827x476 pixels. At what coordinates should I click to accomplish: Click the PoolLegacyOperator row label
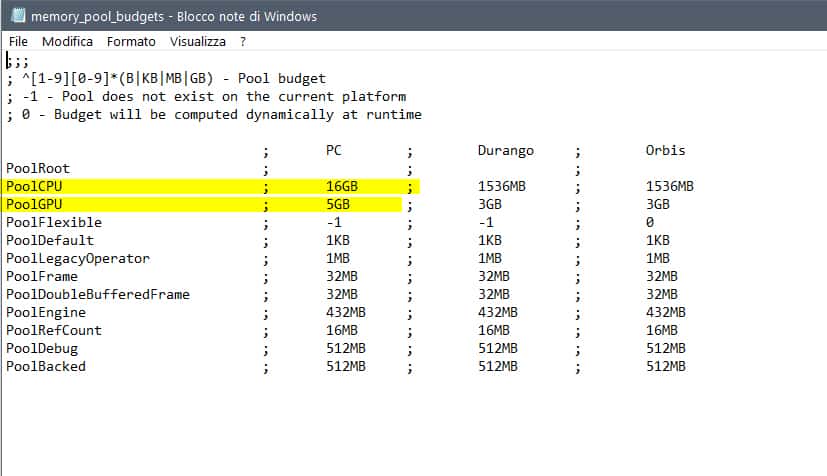coord(77,259)
